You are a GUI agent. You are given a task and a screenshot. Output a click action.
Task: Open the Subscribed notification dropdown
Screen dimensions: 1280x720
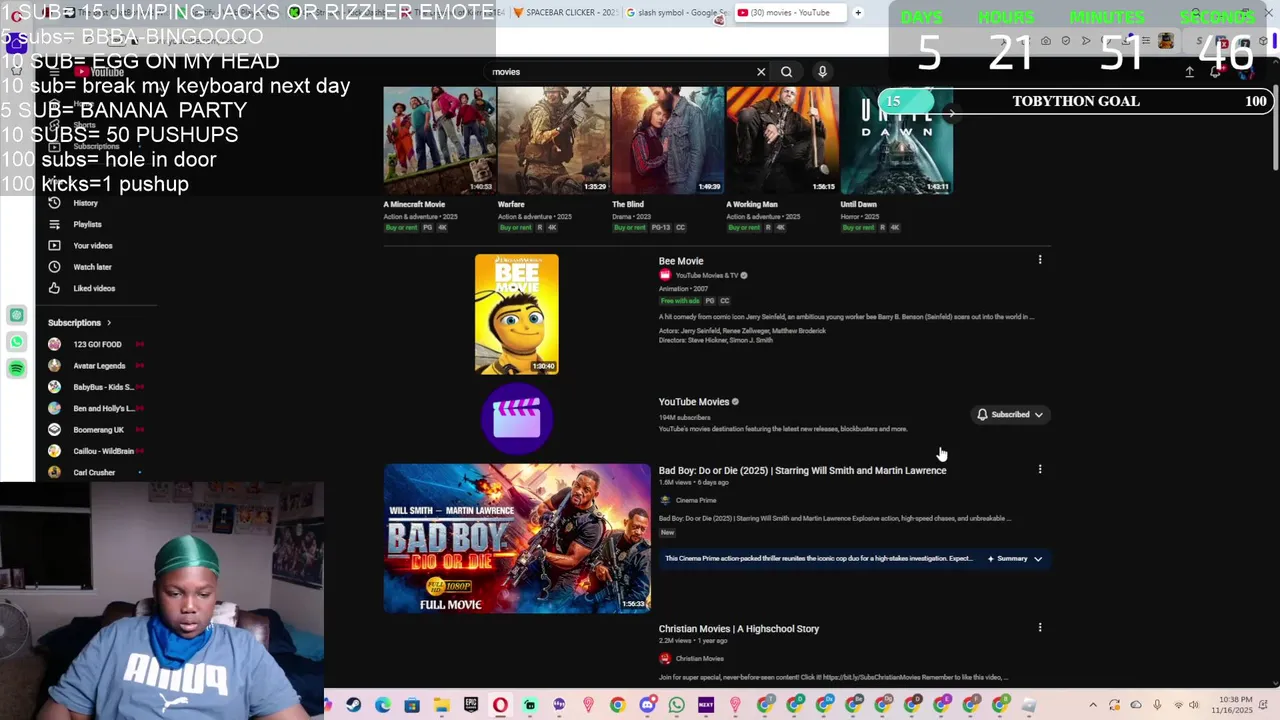[x=1010, y=415]
